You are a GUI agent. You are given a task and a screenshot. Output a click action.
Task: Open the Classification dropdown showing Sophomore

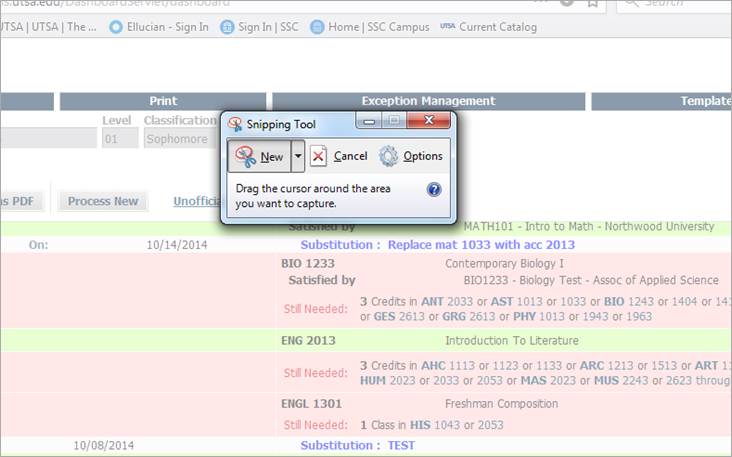point(180,139)
